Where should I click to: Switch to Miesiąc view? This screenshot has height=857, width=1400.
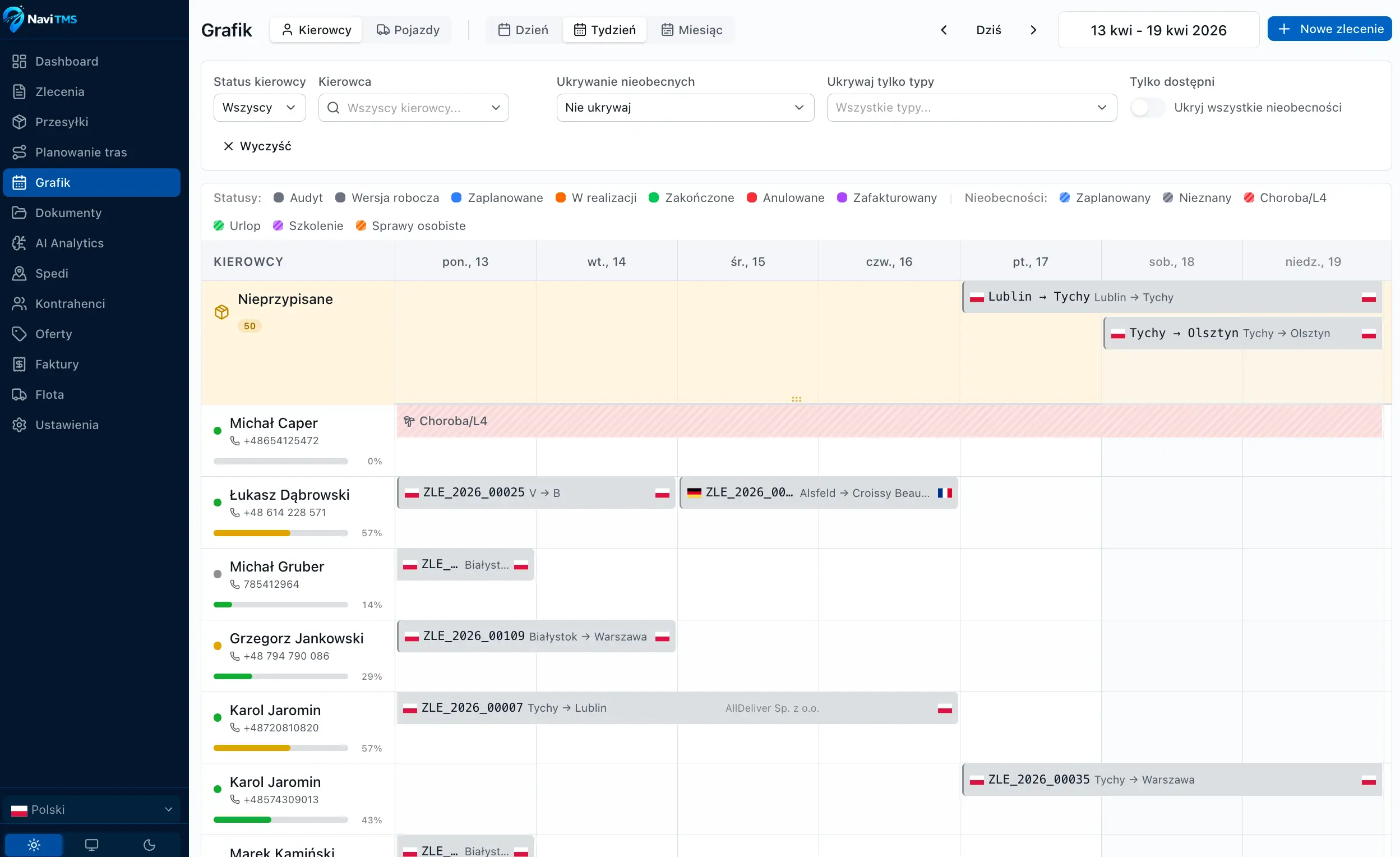point(692,30)
